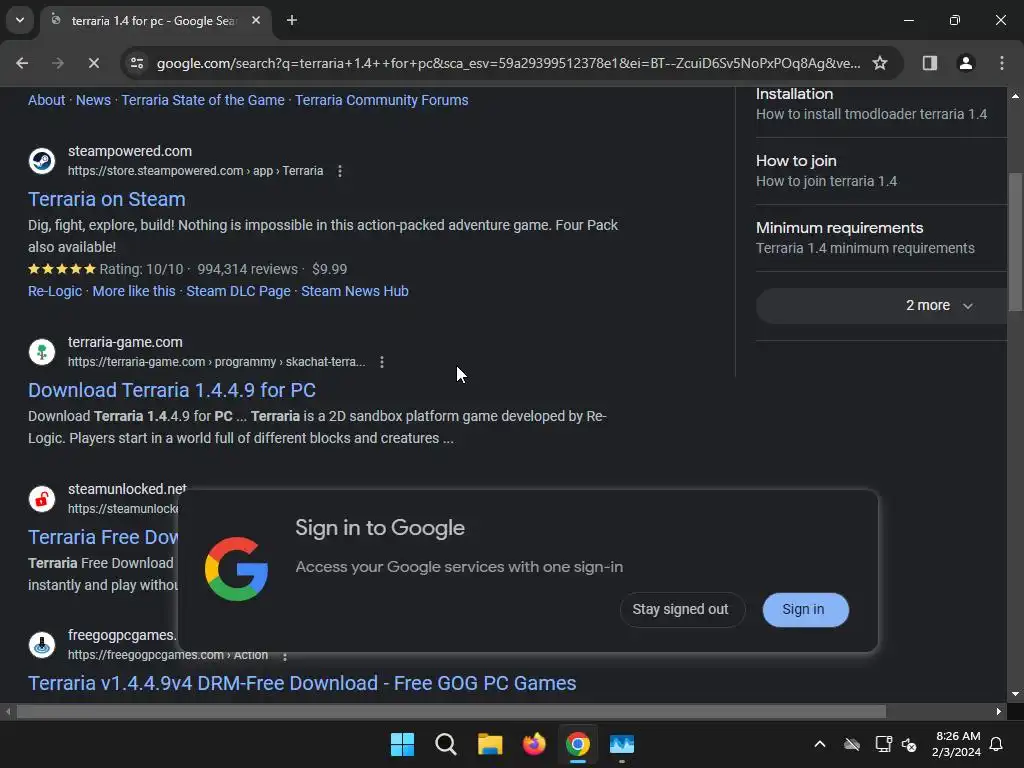Open 'Download Terraria 1.4.4.9 for PC' result

(x=172, y=390)
